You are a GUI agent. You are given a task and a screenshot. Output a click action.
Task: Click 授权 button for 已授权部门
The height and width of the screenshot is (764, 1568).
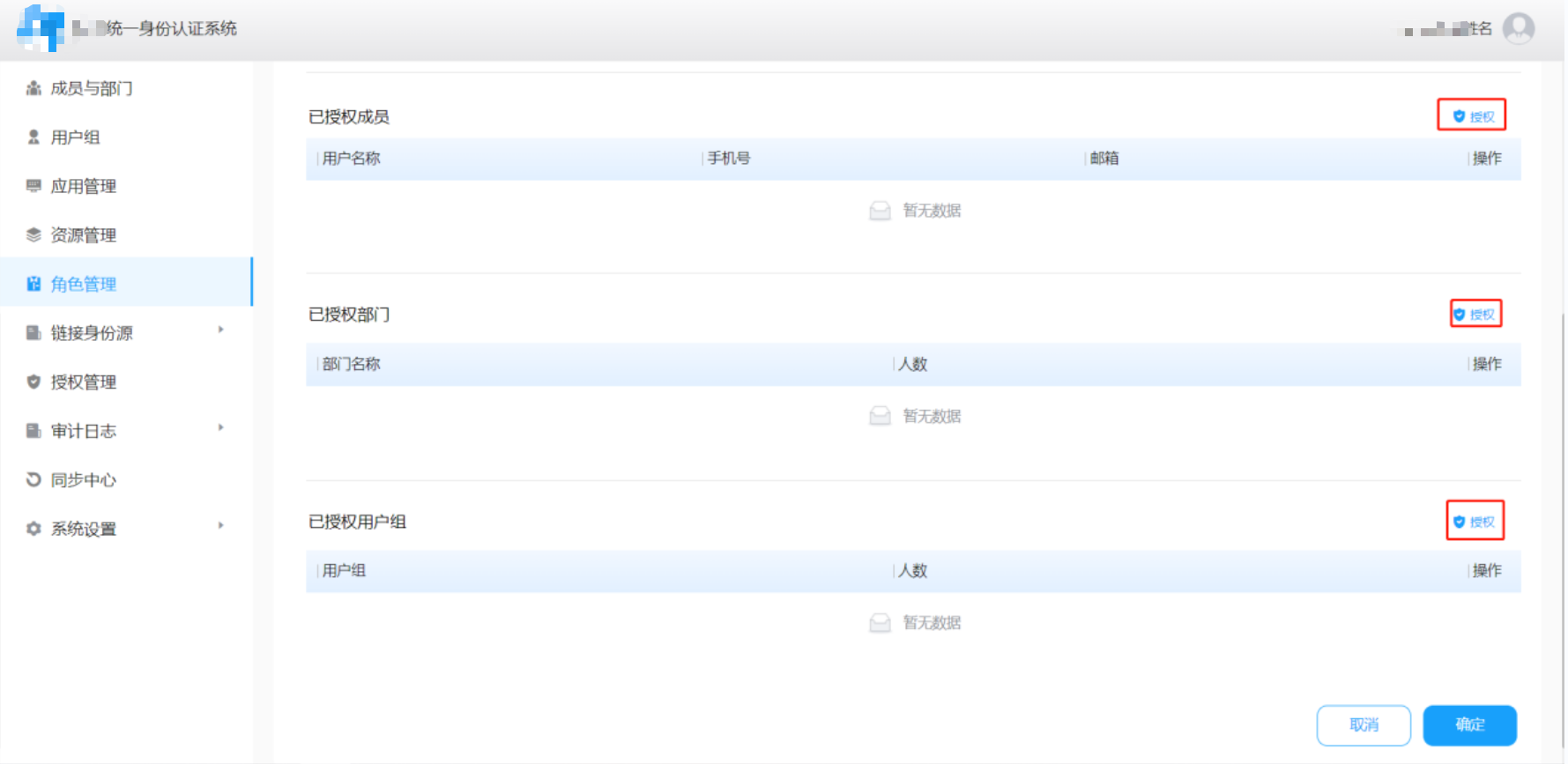pyautogui.click(x=1473, y=315)
